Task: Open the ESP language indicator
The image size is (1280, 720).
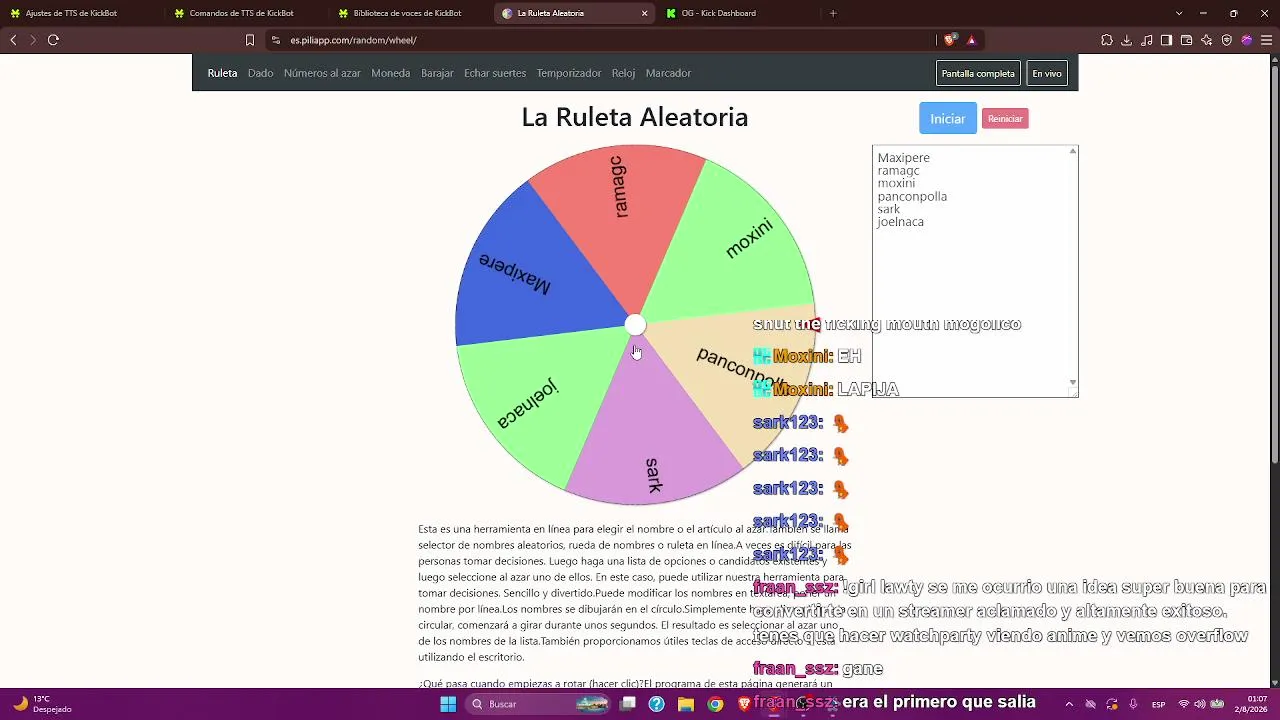Action: coord(1159,704)
